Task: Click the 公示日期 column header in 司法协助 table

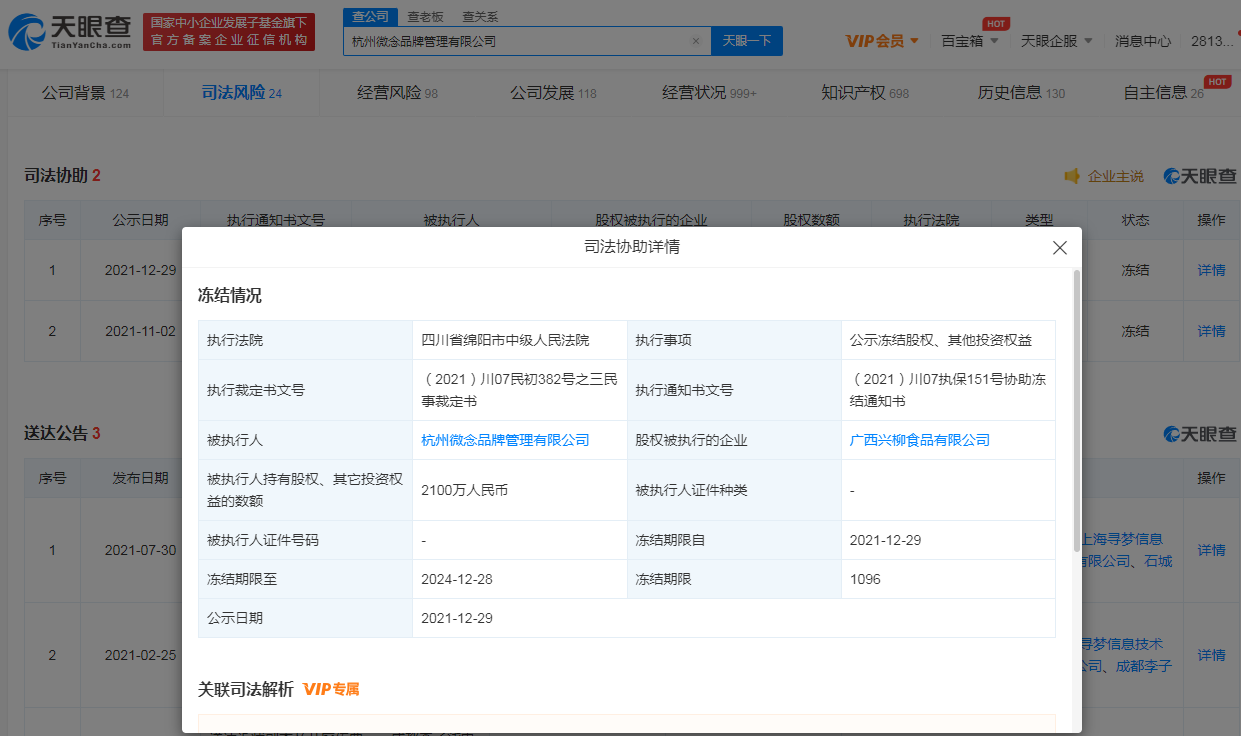Action: coord(140,220)
